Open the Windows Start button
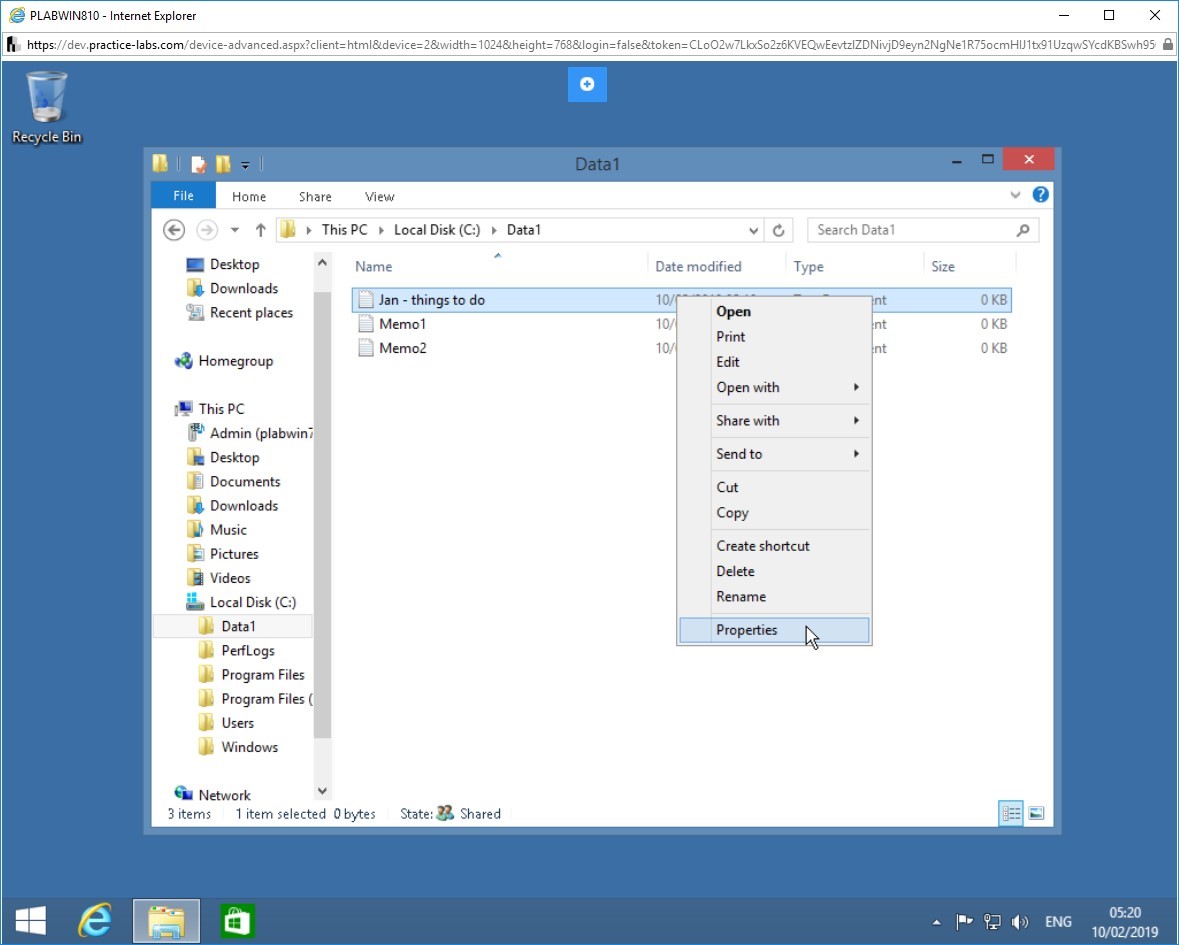This screenshot has width=1179, height=945. [31, 921]
